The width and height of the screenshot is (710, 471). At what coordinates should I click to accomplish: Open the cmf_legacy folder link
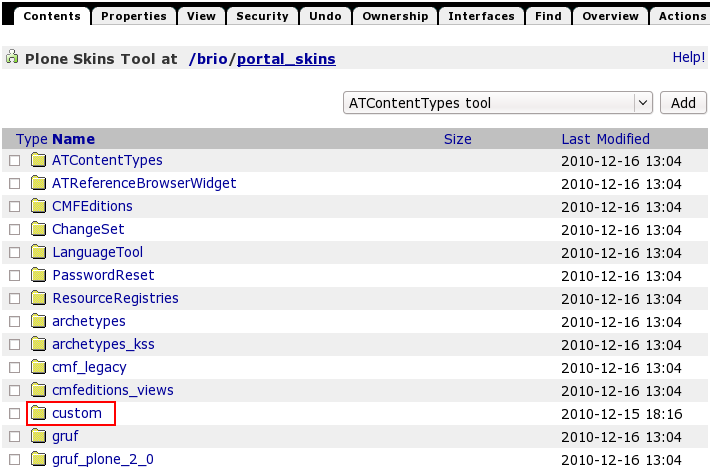point(89,367)
